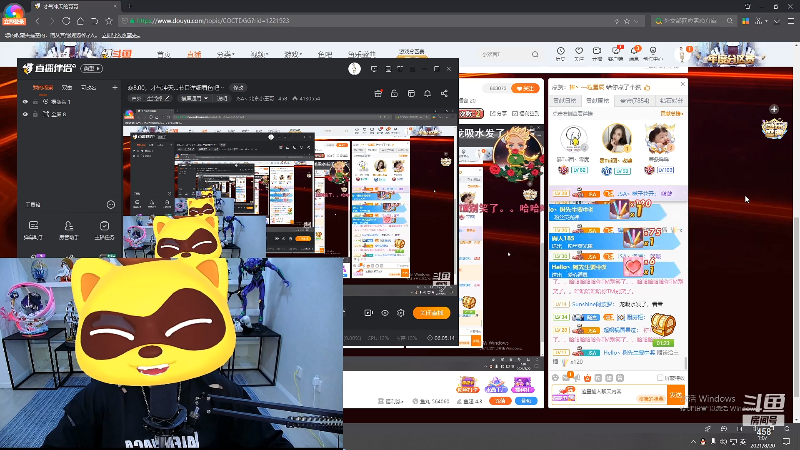This screenshot has height=450, width=800.
Task: Bookmark the page with the star icon
Action: (109, 21)
